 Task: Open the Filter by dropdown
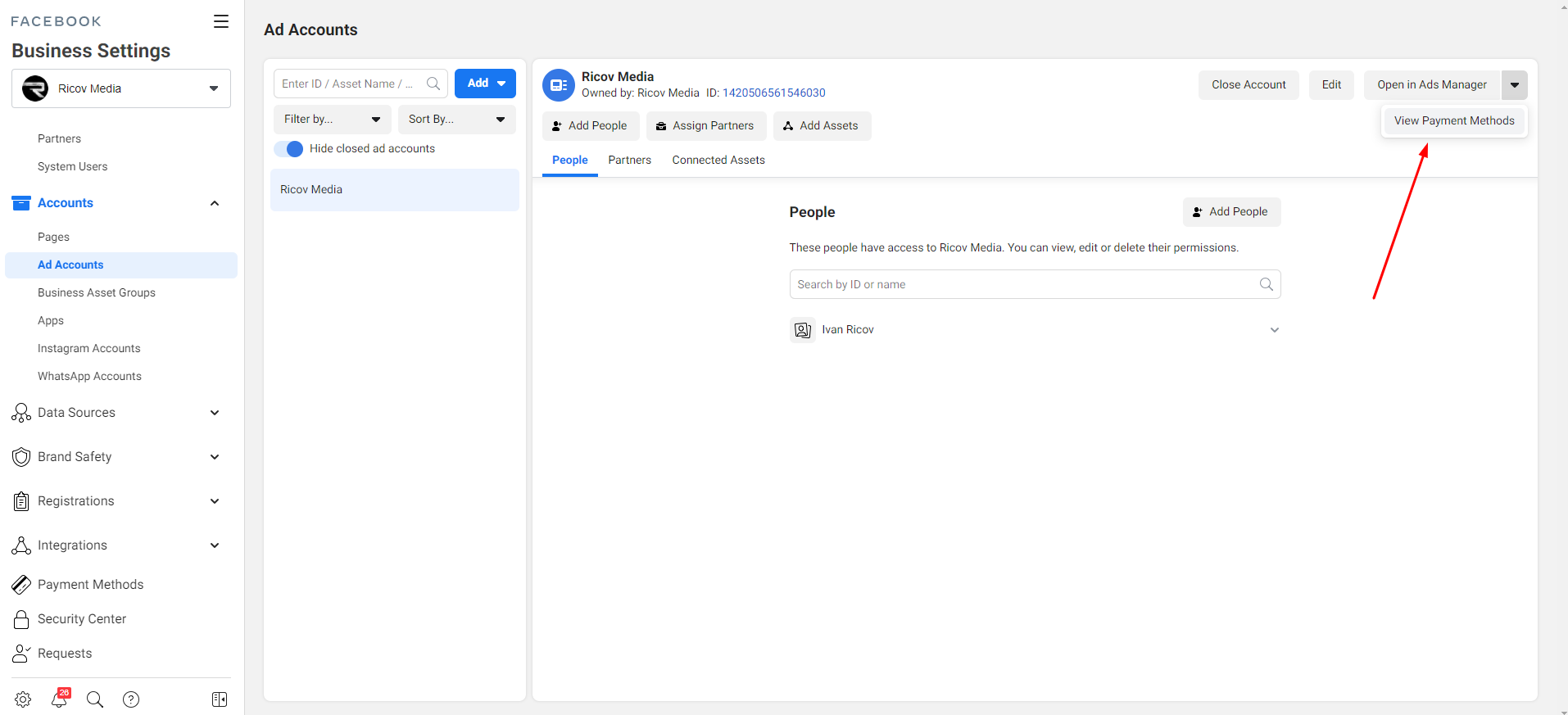[333, 120]
